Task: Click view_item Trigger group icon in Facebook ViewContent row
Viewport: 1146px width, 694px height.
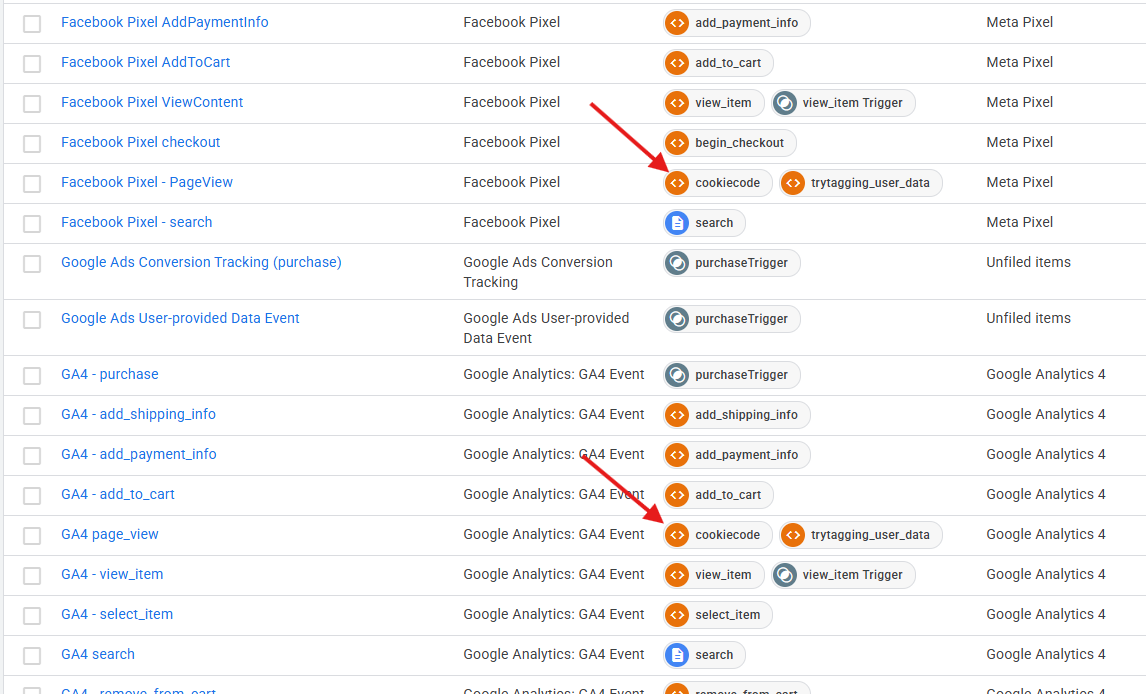Action: coord(785,103)
